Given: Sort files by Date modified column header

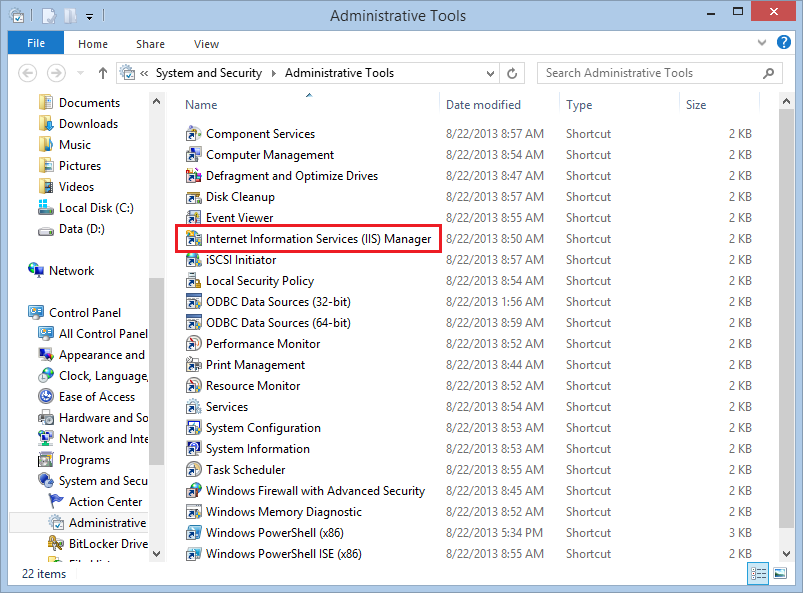Looking at the screenshot, I should coord(483,105).
